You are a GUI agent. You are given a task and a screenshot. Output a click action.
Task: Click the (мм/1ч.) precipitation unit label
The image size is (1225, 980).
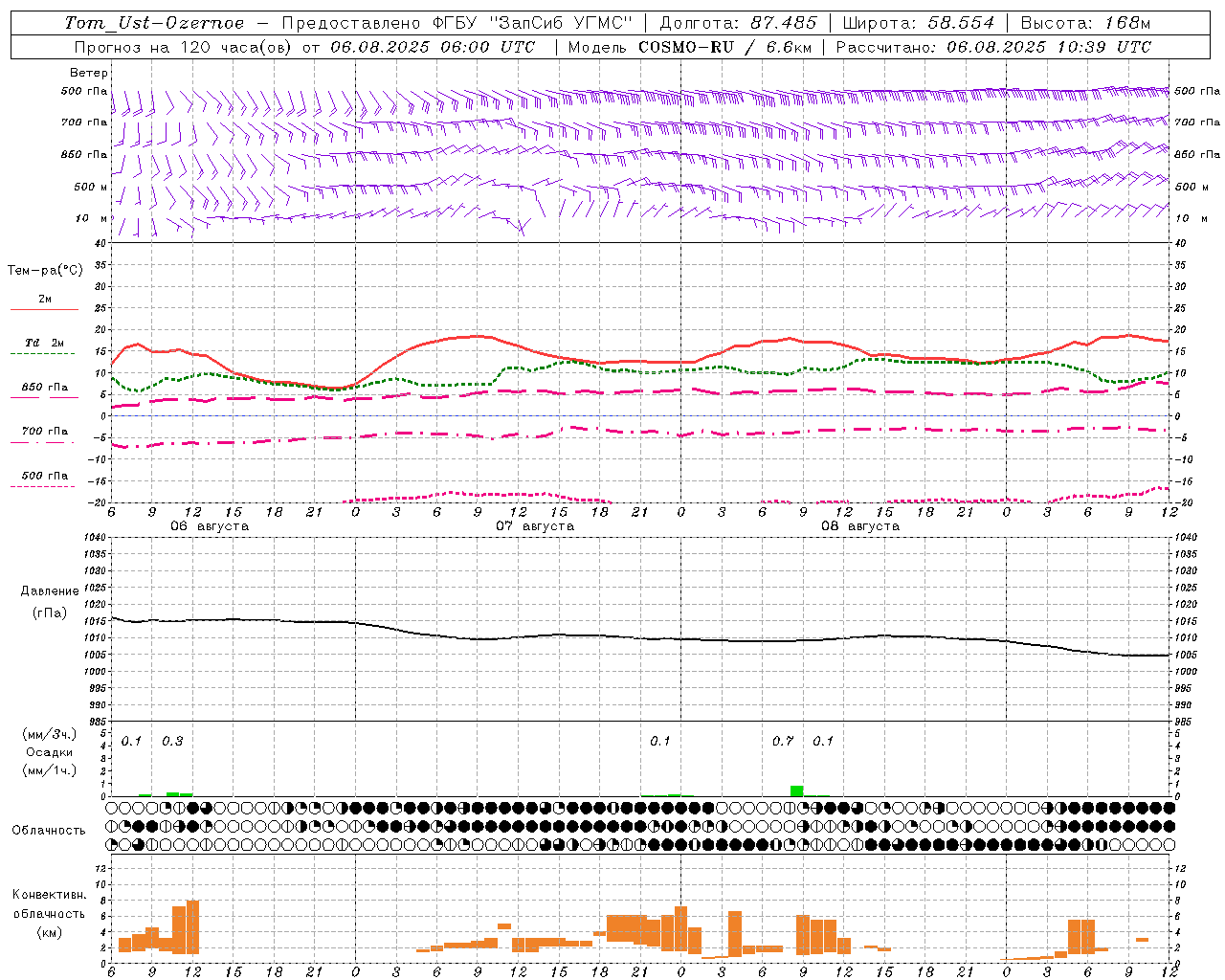pyautogui.click(x=50, y=770)
